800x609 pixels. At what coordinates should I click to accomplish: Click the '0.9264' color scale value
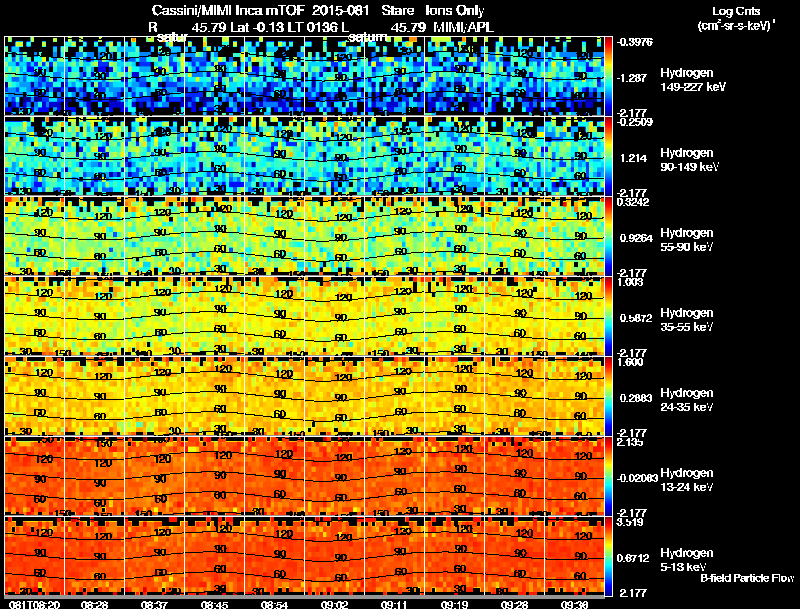click(636, 238)
